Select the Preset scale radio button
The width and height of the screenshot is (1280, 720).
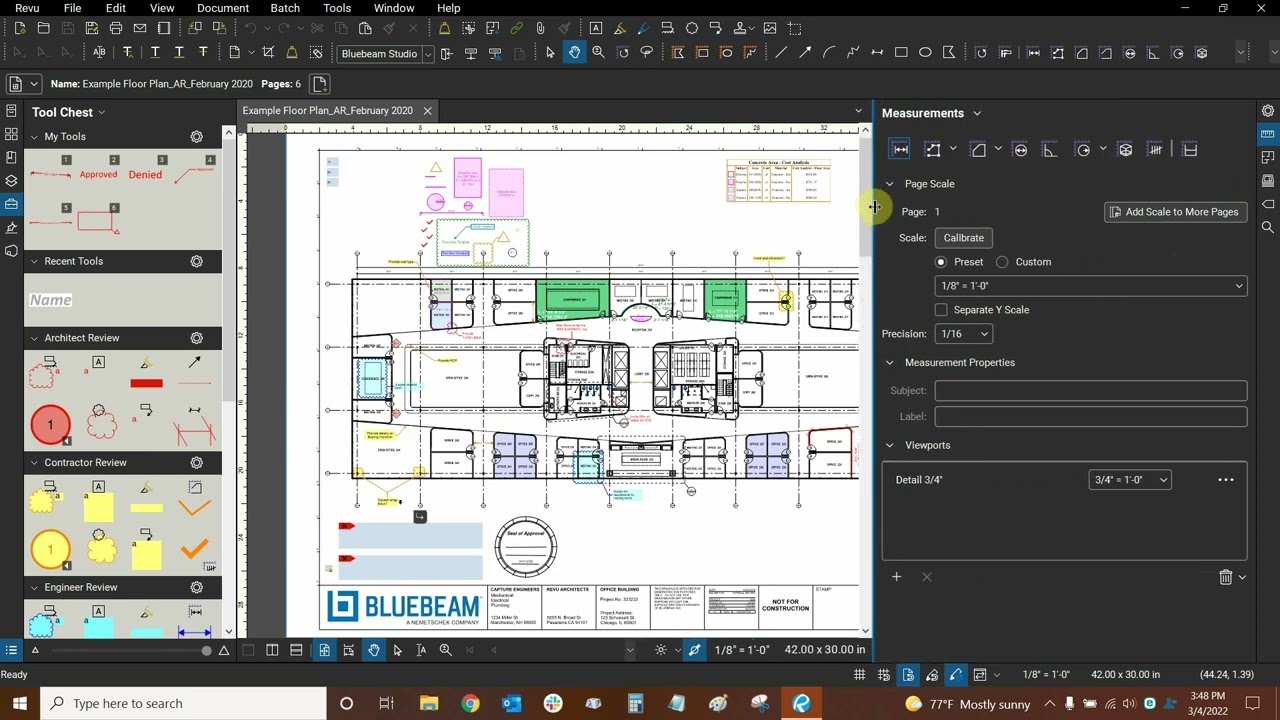pyautogui.click(x=940, y=261)
